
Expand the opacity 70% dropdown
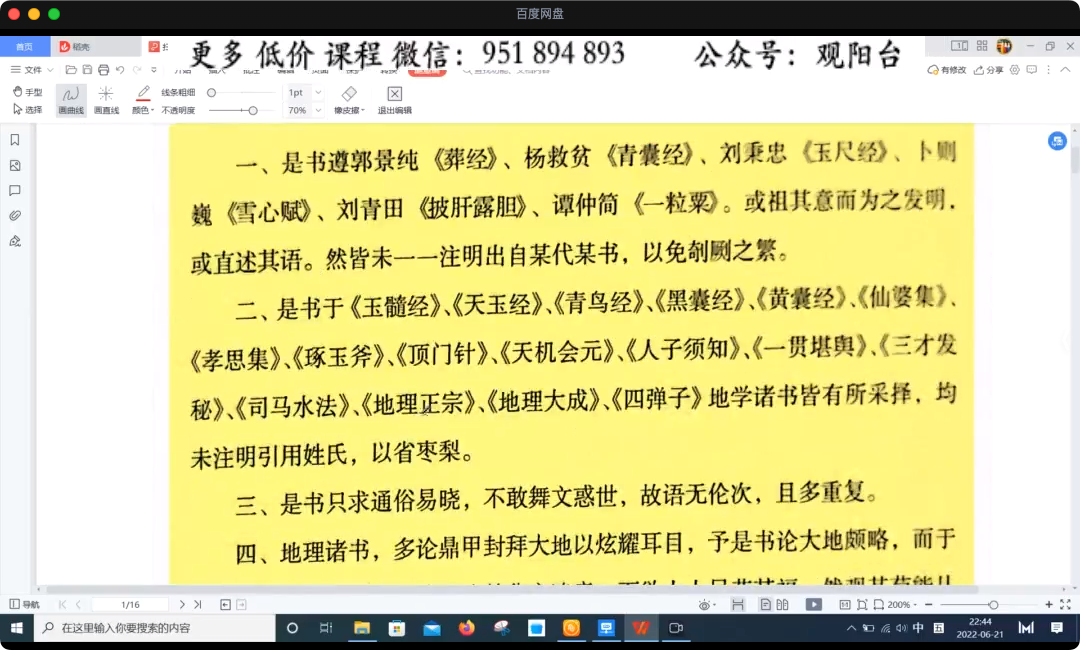[x=319, y=110]
